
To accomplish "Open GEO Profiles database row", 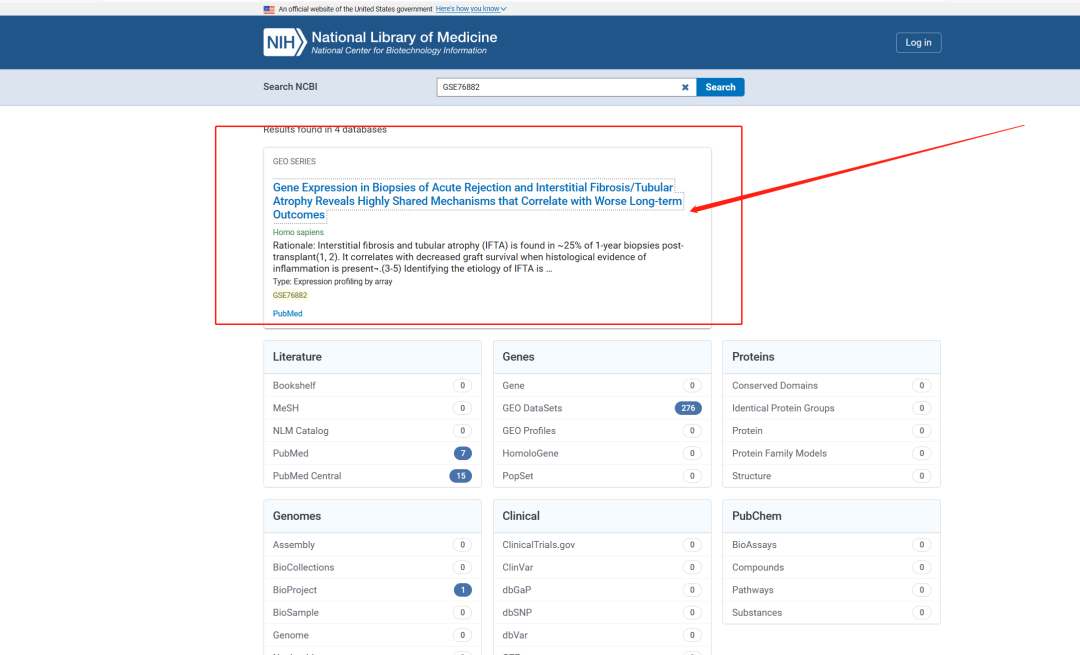I will point(602,431).
